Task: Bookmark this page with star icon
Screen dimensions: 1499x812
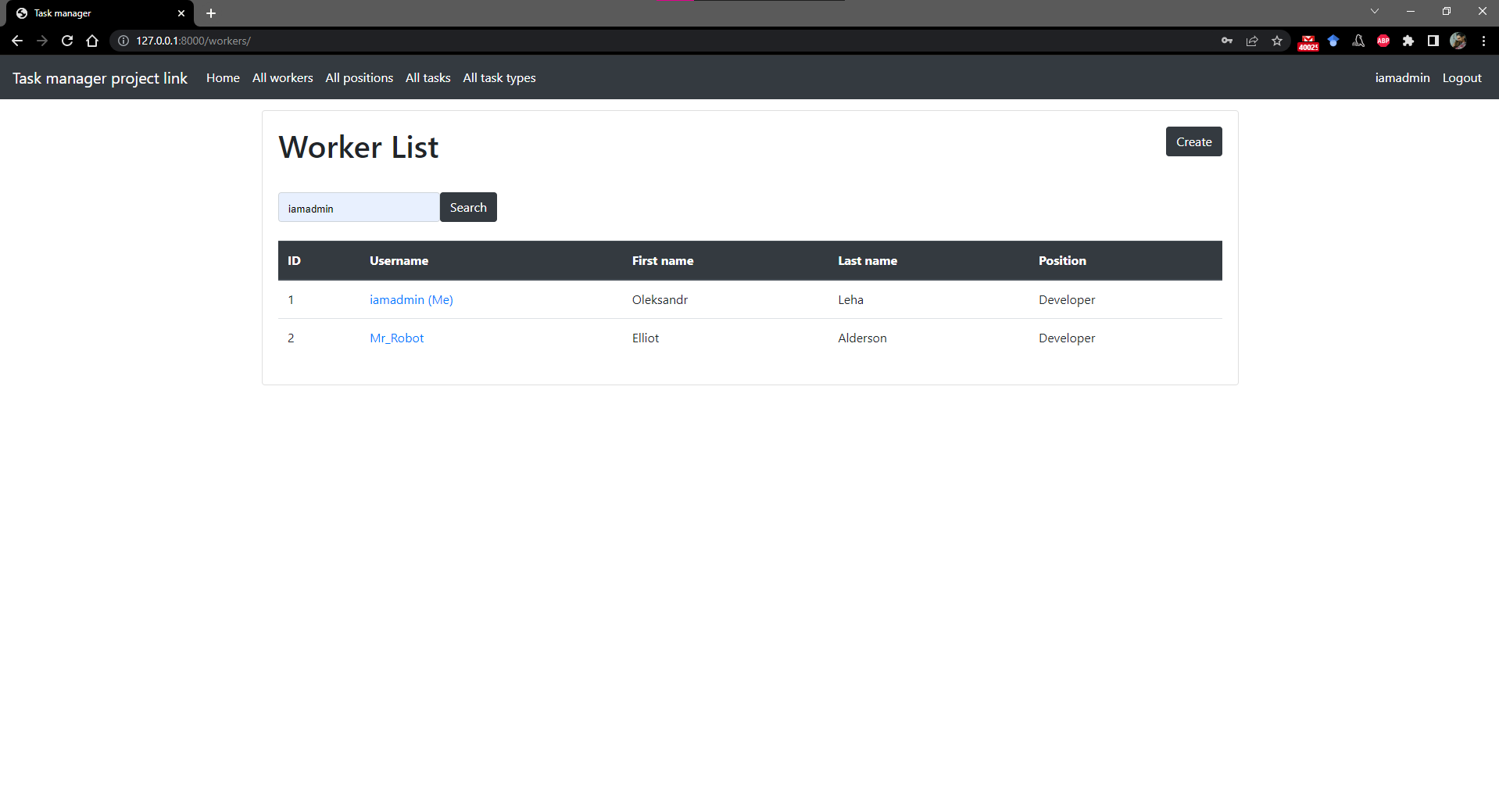Action: 1277,41
